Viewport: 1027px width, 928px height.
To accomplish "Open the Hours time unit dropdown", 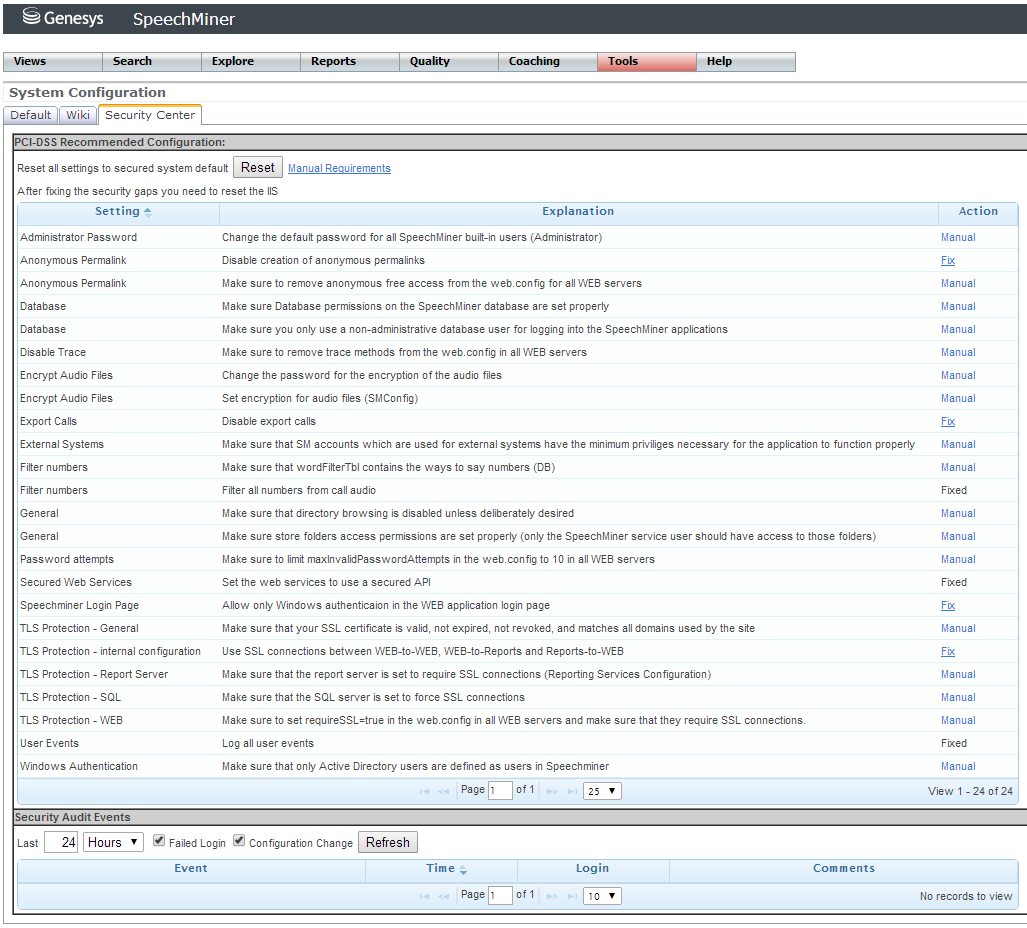I will tap(113, 842).
